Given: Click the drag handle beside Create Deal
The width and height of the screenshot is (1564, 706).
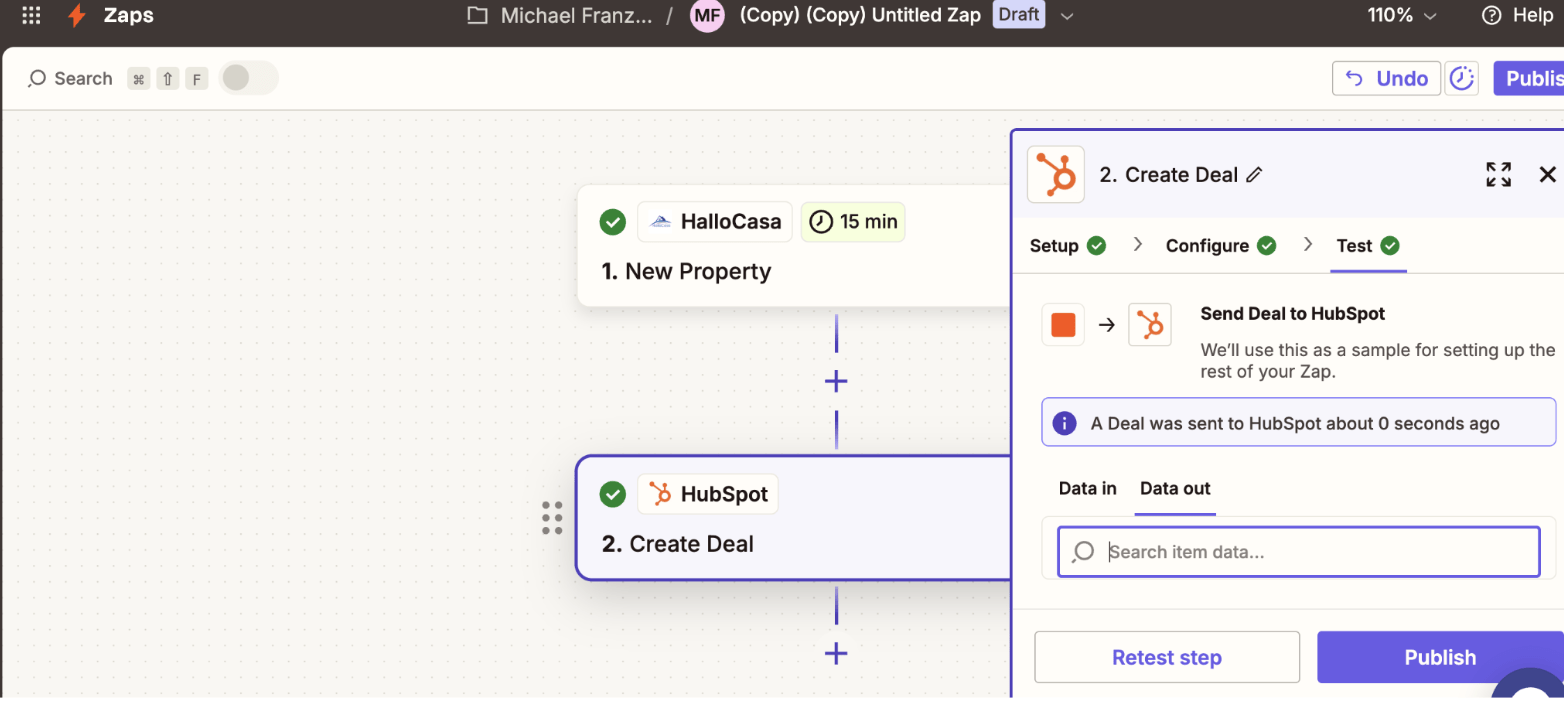Looking at the screenshot, I should 552,518.
